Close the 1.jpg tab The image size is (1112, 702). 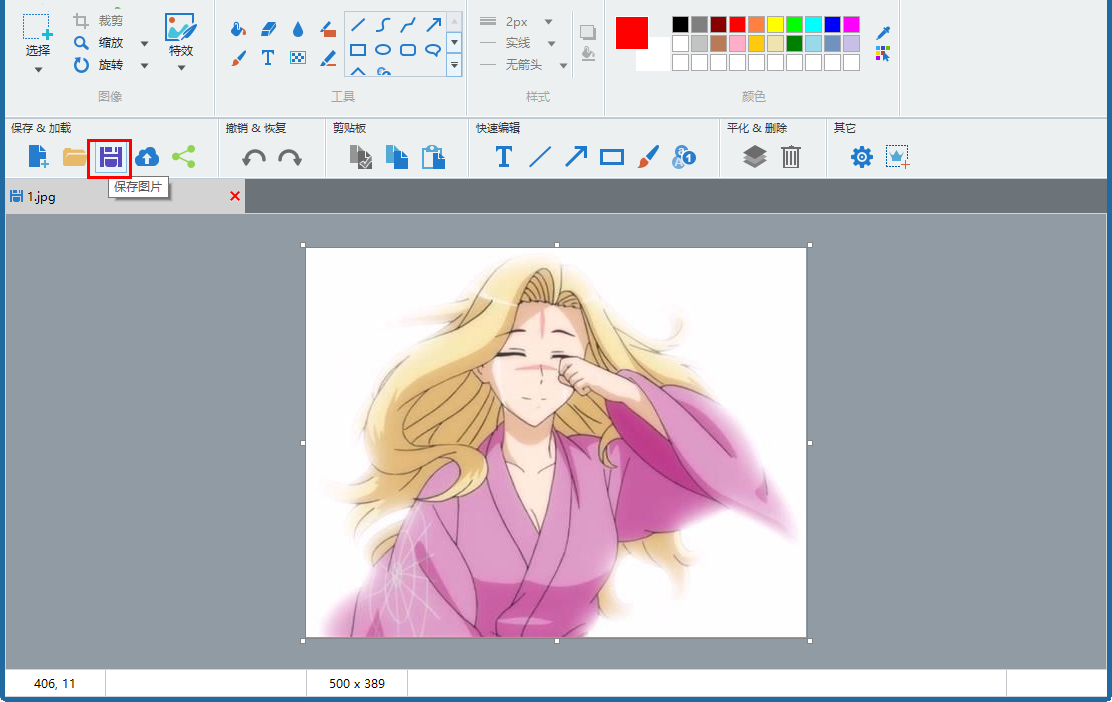click(x=235, y=196)
